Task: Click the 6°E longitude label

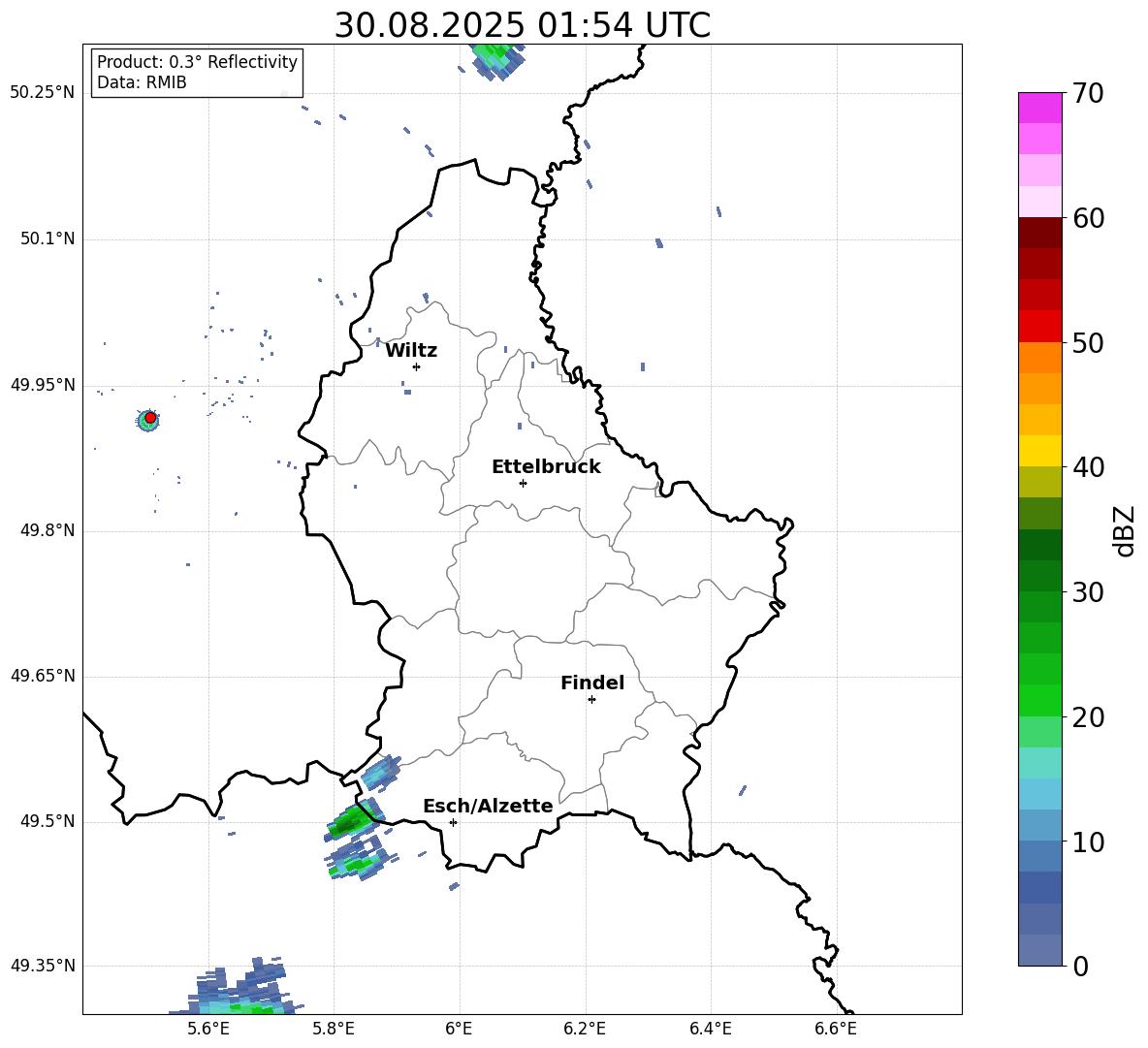Action: (459, 1029)
